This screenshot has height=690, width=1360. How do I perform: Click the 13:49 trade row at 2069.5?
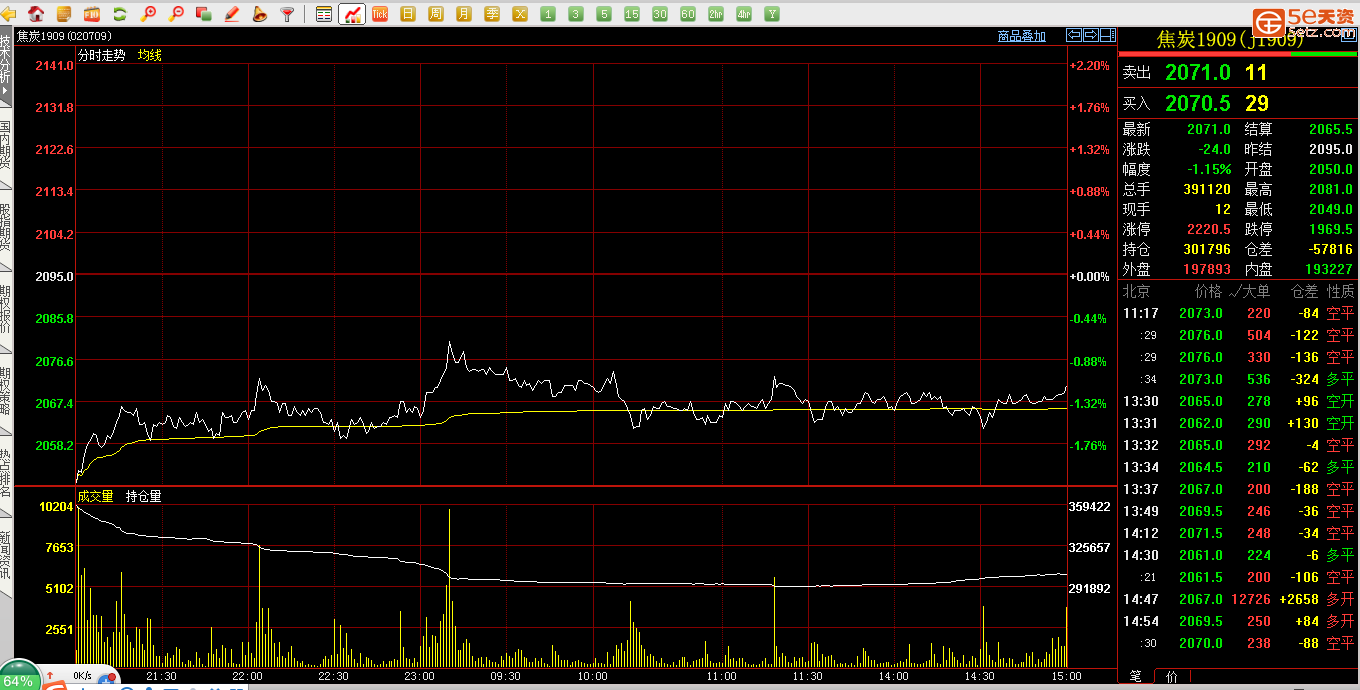coord(1238,511)
